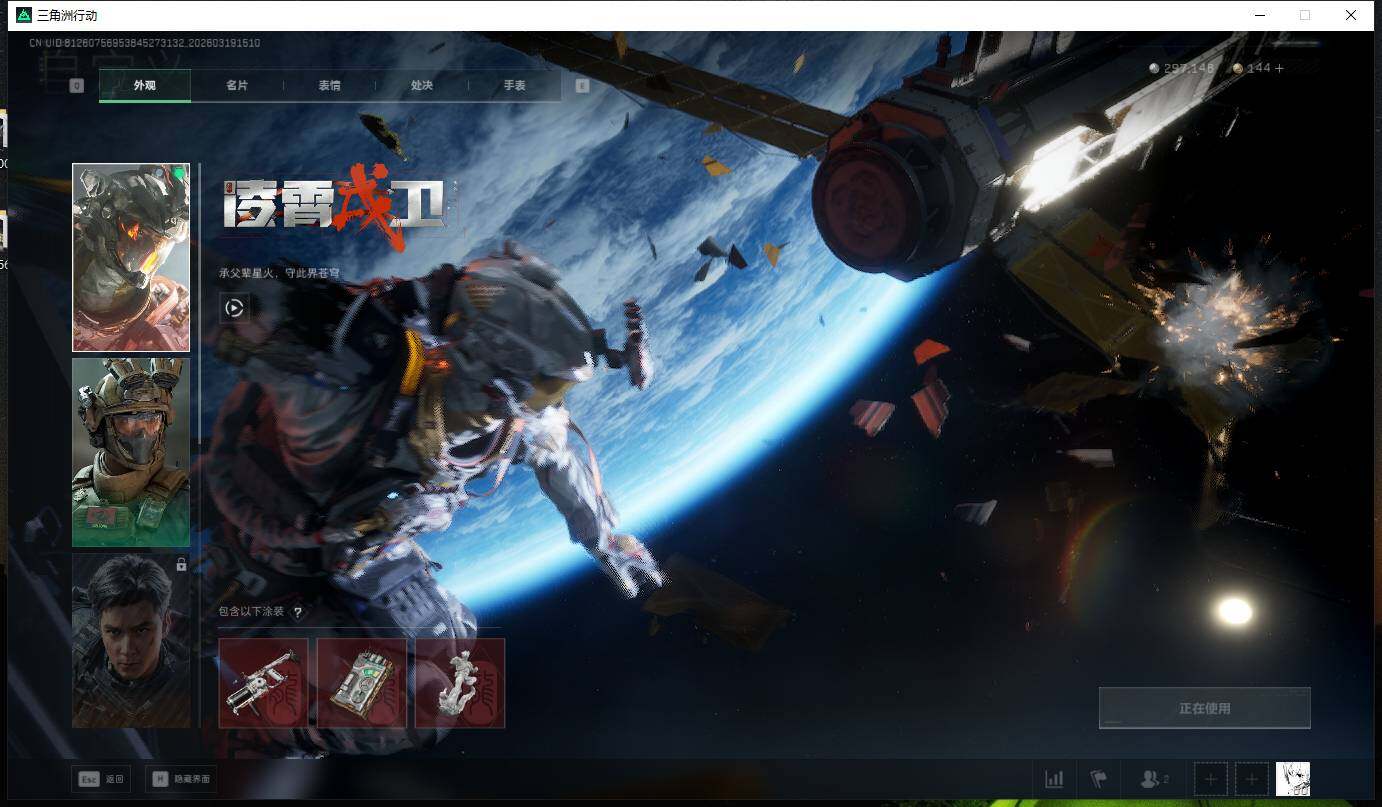
Task: Open the player avatar in bottom bar
Action: pyautogui.click(x=1293, y=779)
